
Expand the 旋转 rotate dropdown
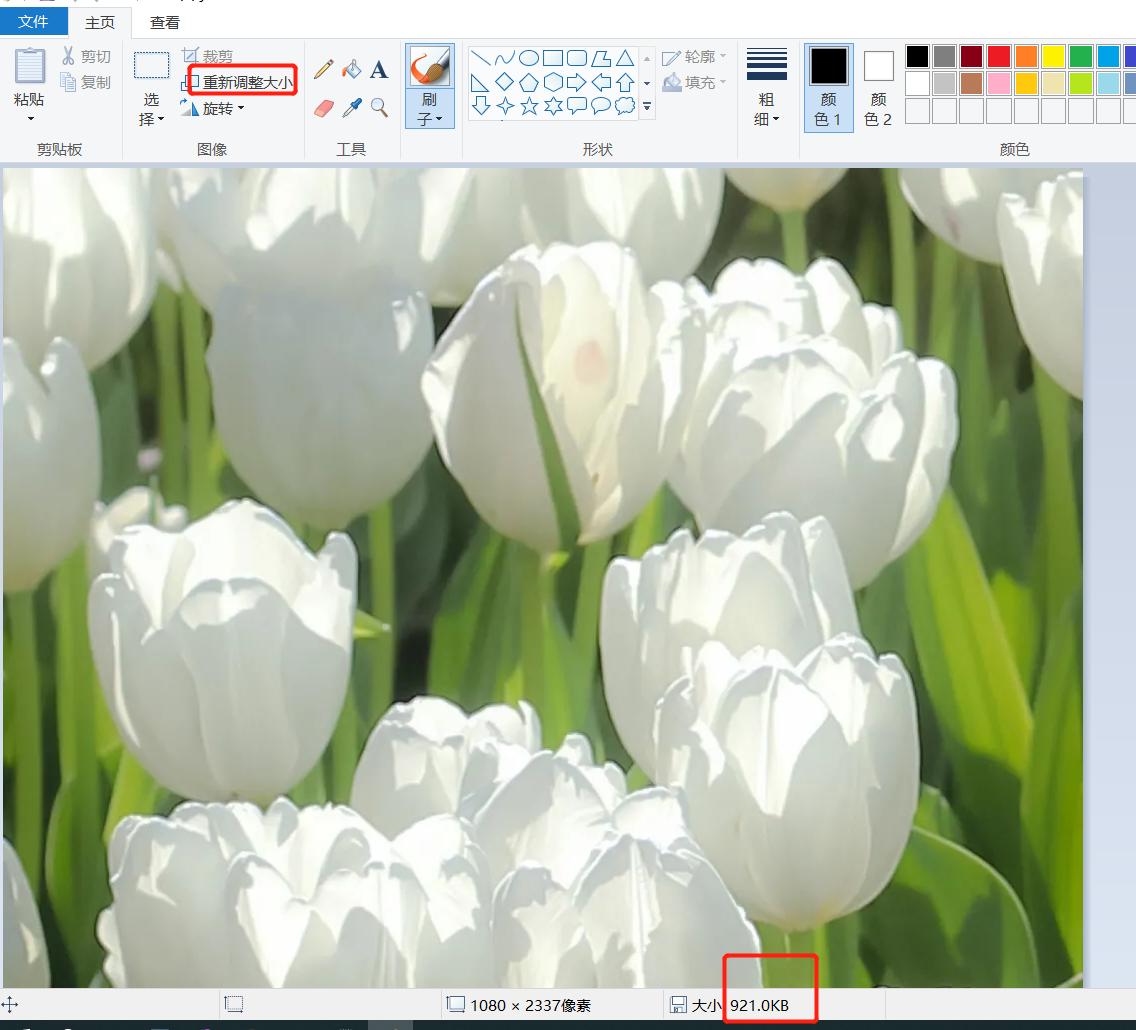click(213, 108)
